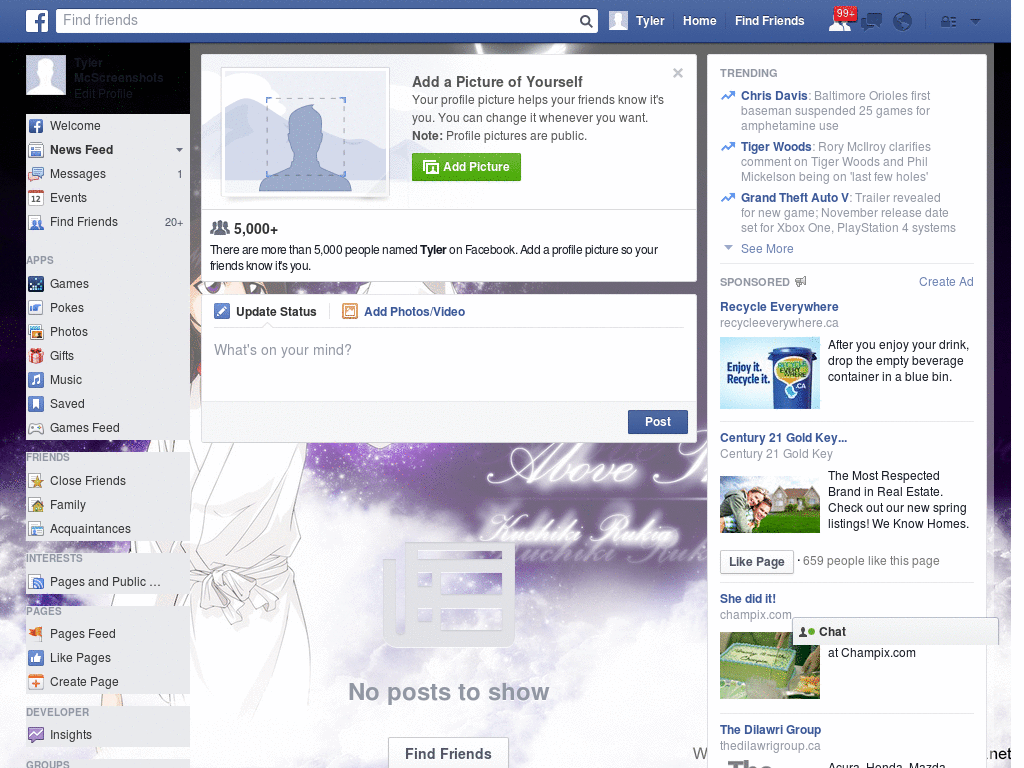Open Photos in the sidebar

pyautogui.click(x=108, y=332)
